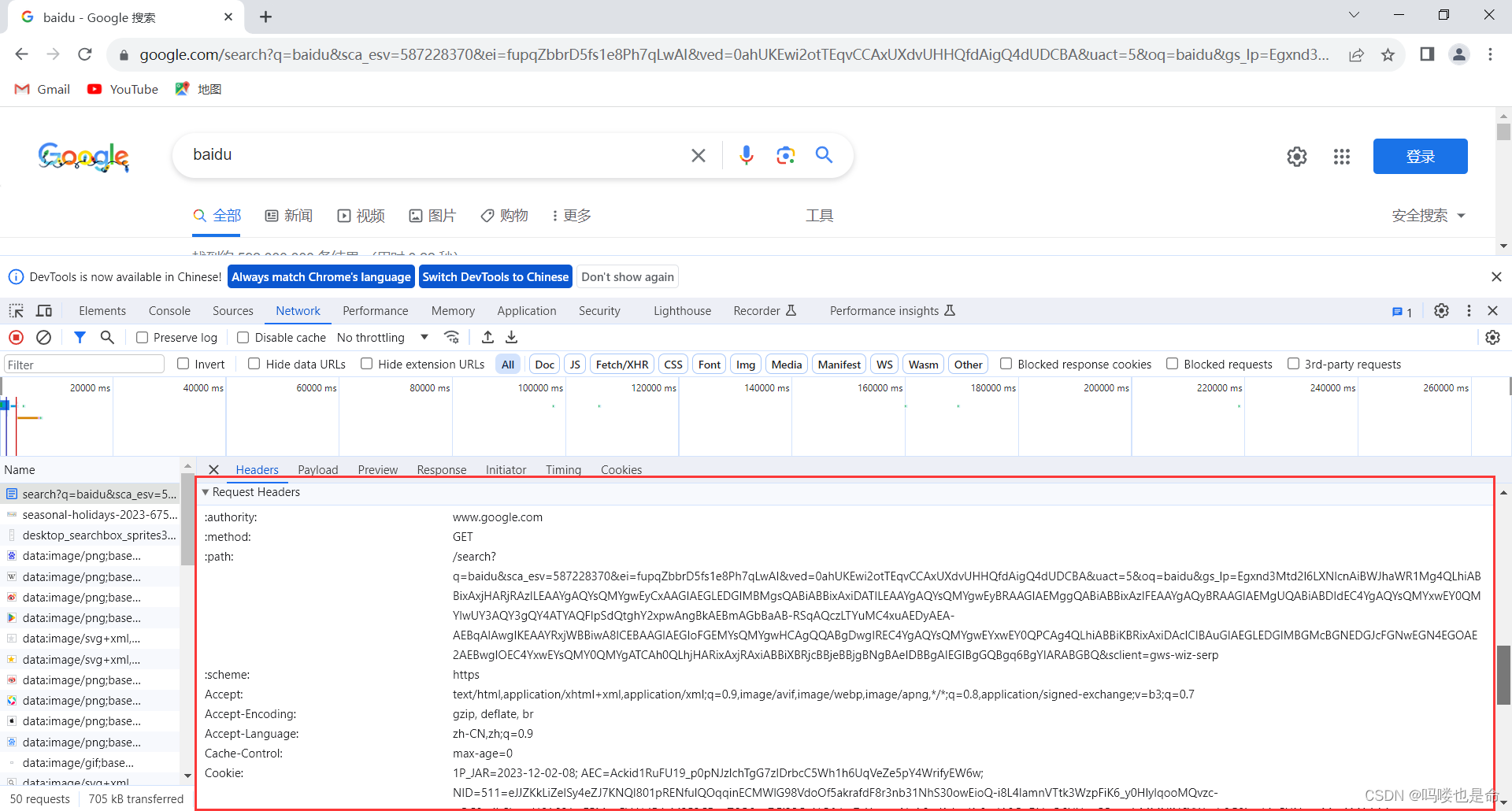This screenshot has width=1512, height=811.
Task: Enable Preserve log checkbox
Action: [x=142, y=337]
